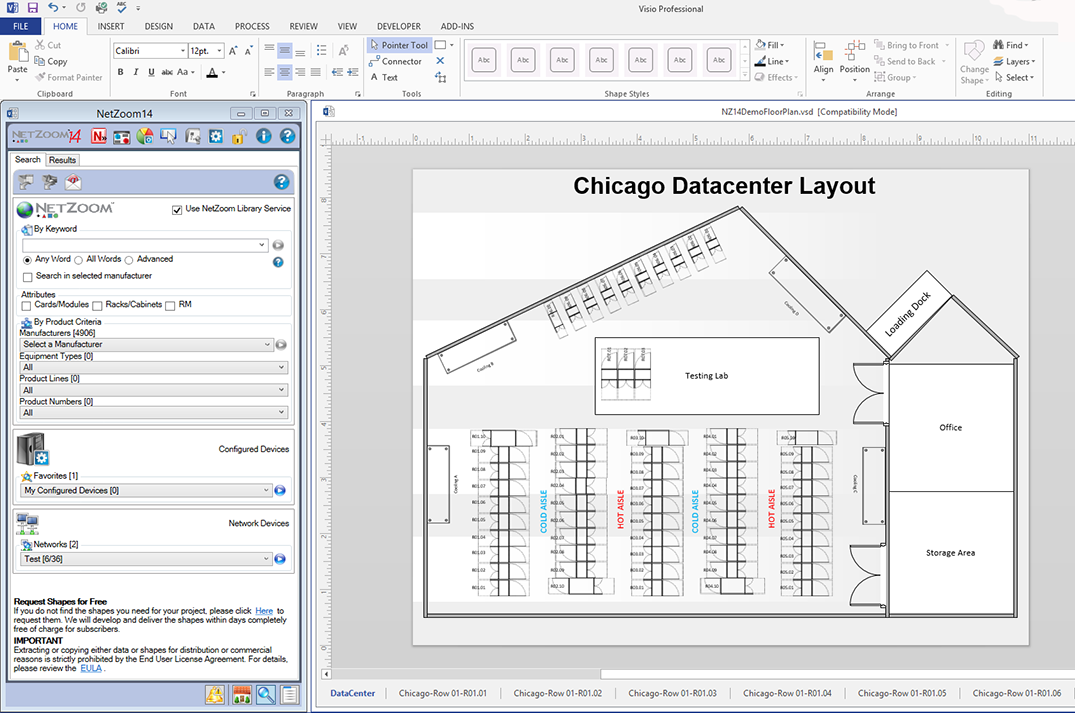Uncheck Use NetZoom Library Service

177,209
